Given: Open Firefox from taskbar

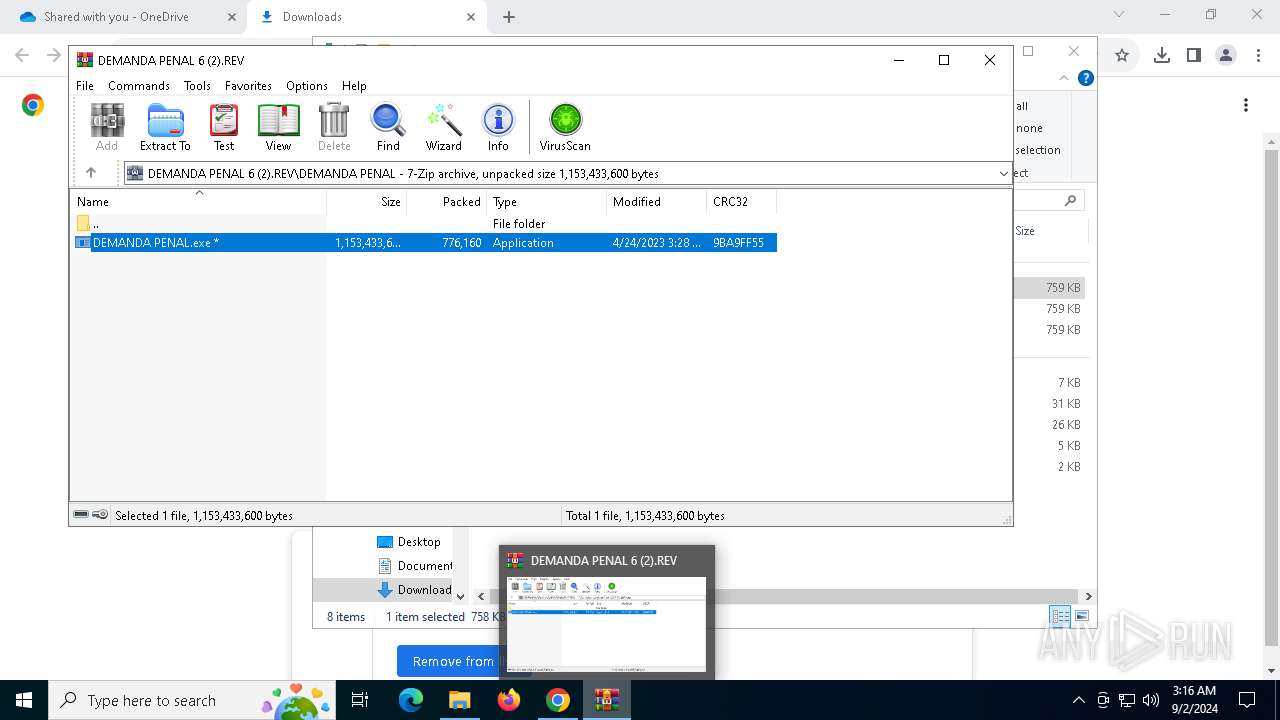Looking at the screenshot, I should click(x=509, y=700).
